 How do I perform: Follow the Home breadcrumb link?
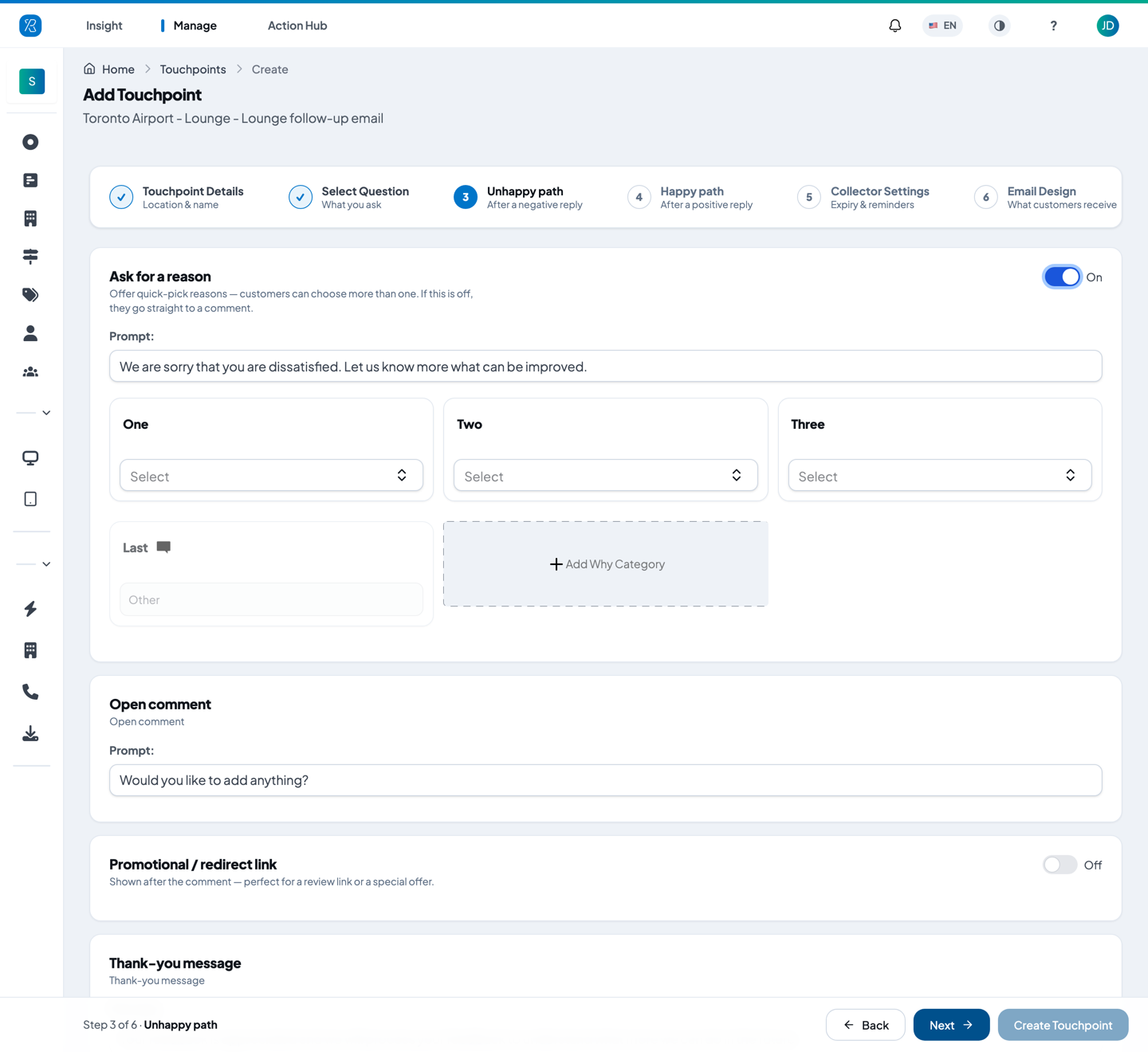[109, 69]
